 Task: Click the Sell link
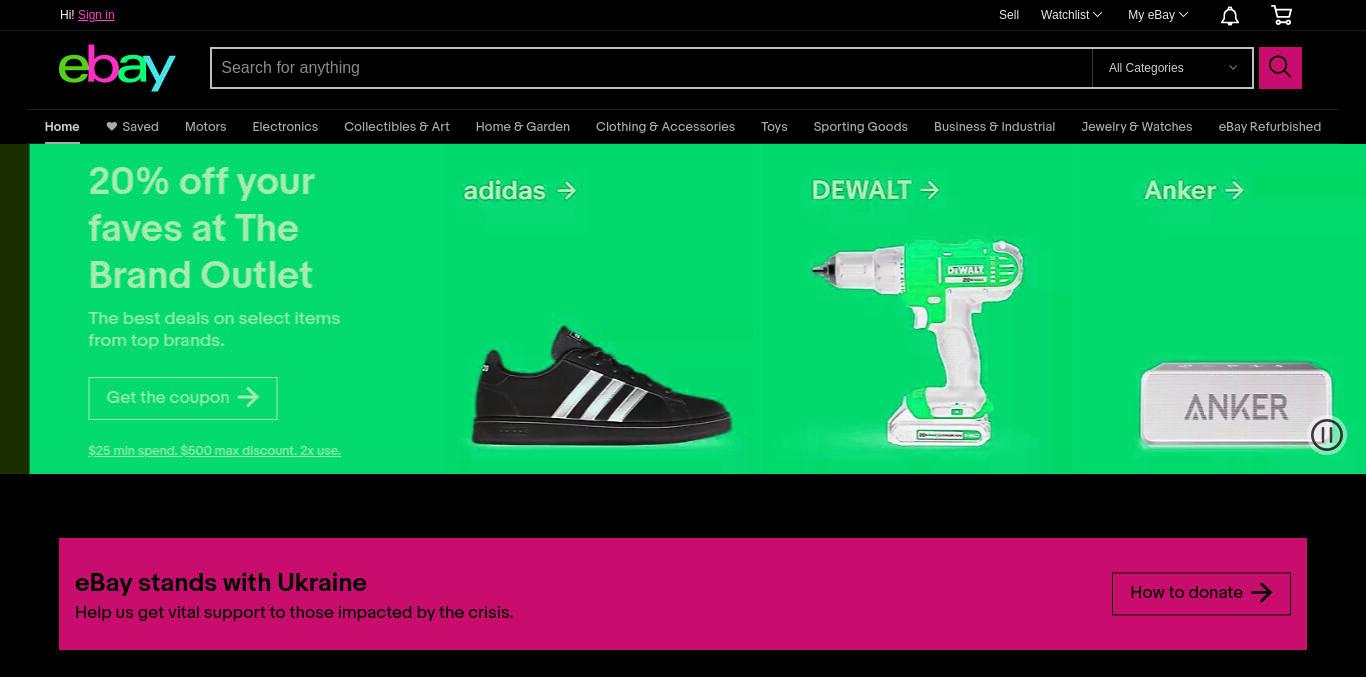[x=1009, y=15]
